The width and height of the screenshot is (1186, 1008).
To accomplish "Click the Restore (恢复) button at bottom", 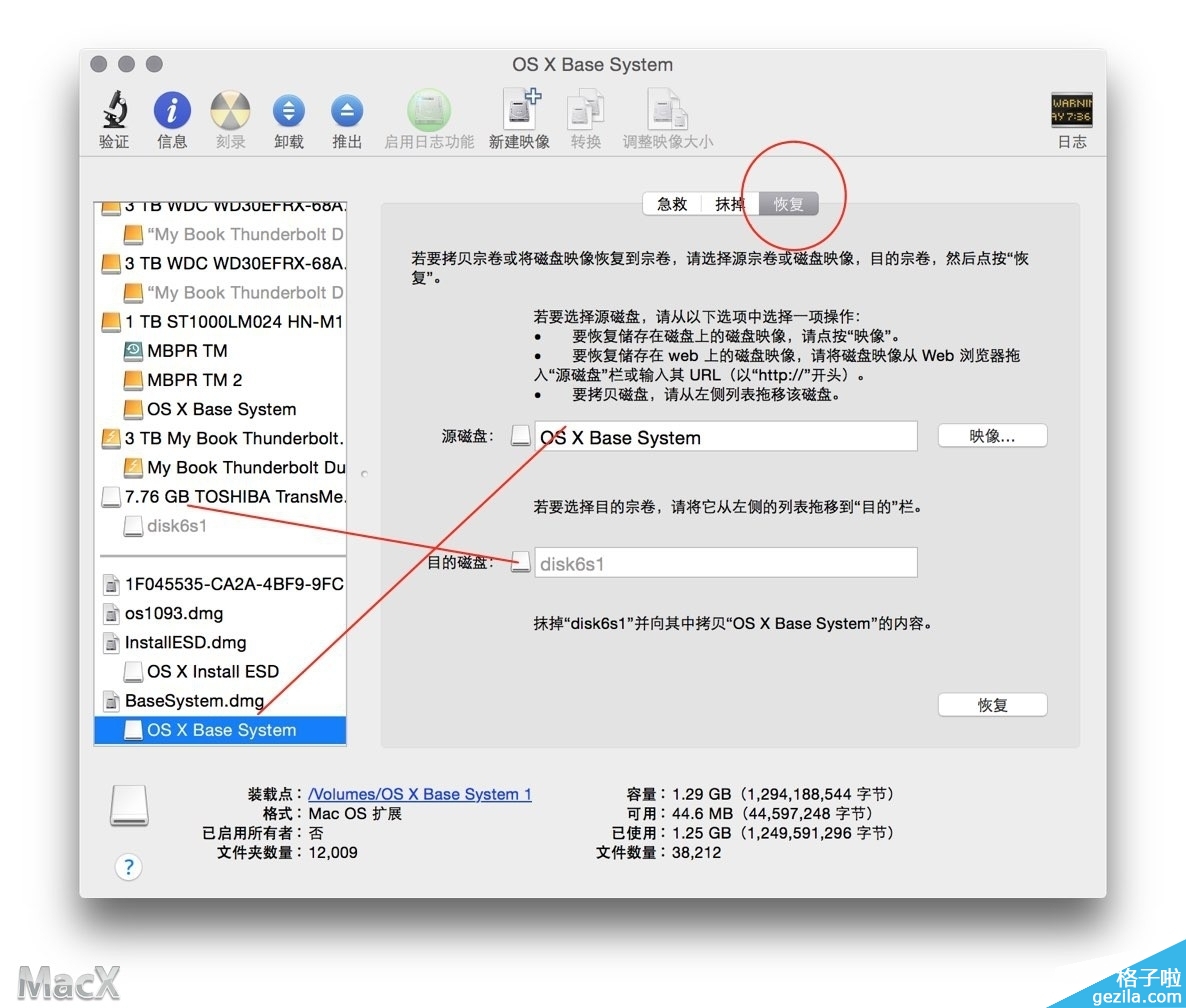I will (992, 705).
